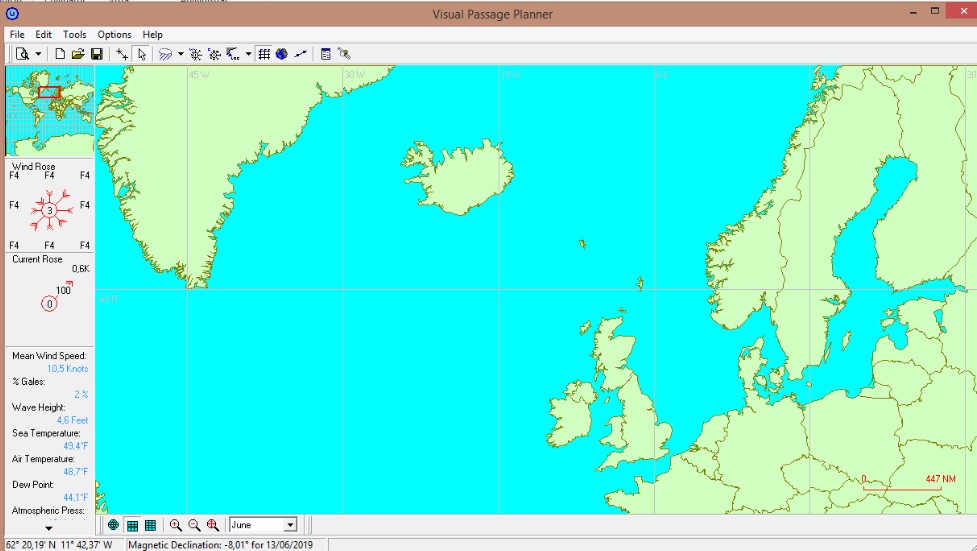Open the Tools menu

[x=74, y=34]
